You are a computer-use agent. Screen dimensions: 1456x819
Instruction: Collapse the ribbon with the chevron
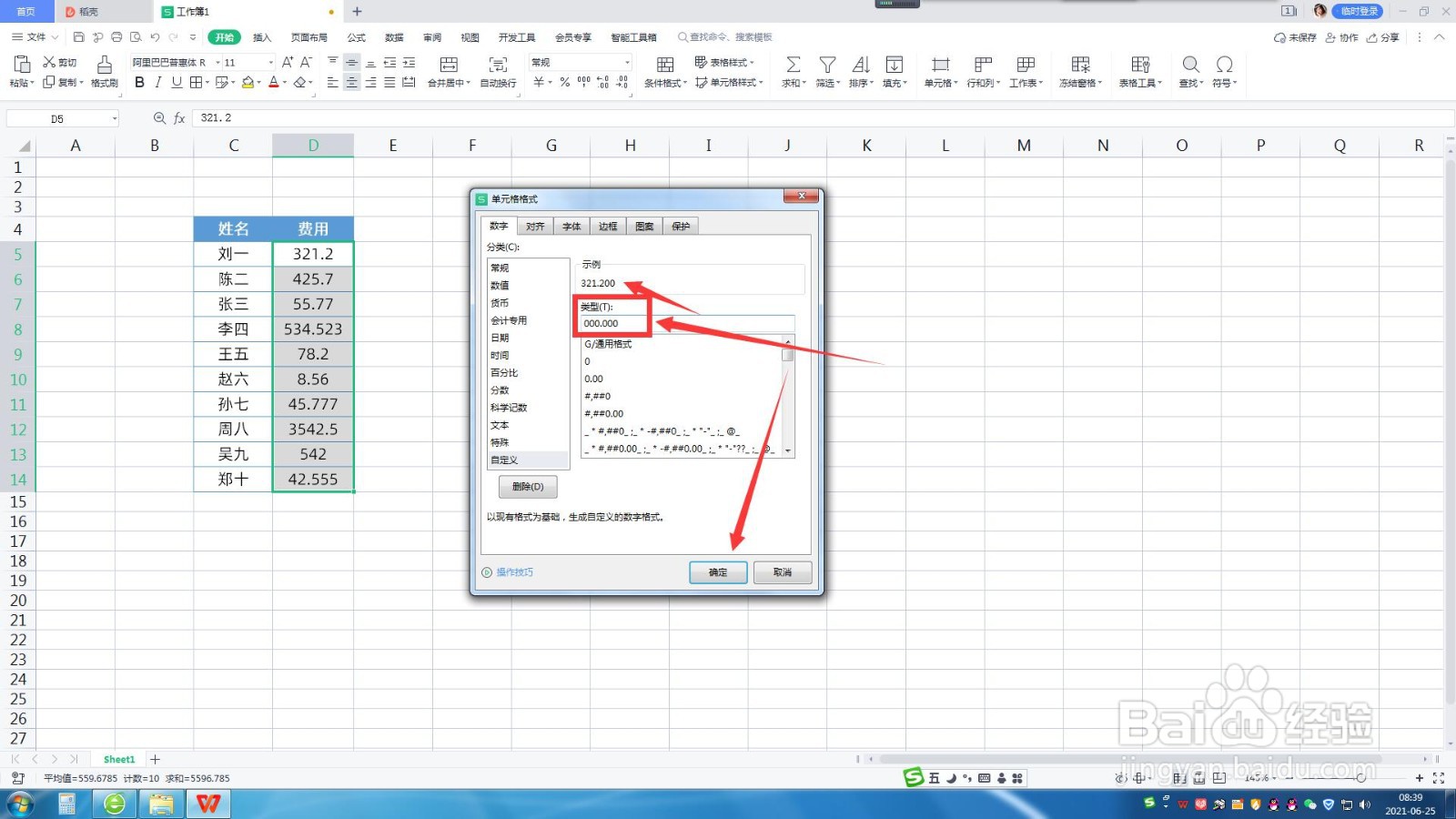click(x=1439, y=37)
